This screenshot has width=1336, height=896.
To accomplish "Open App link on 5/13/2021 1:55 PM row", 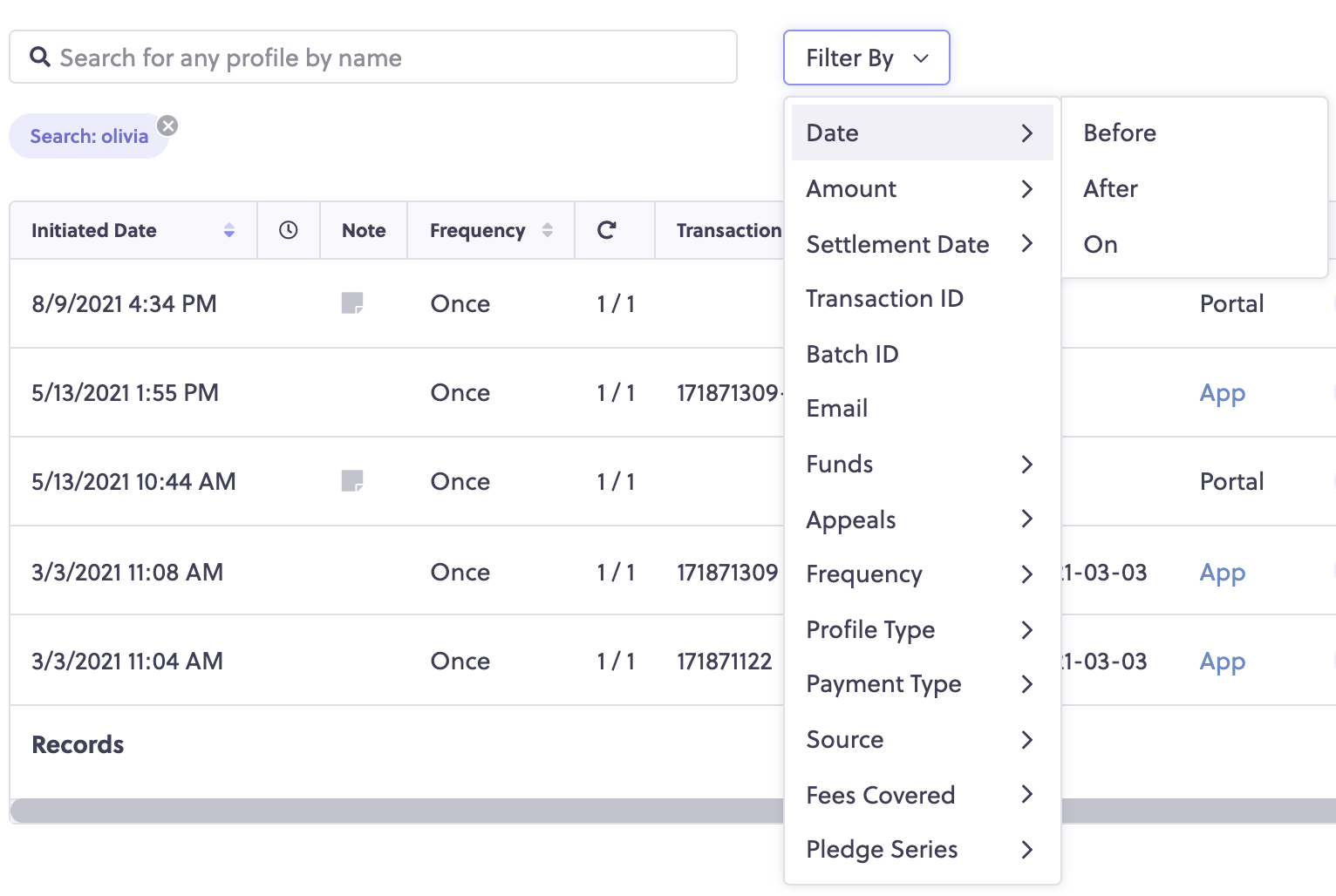I will pyautogui.click(x=1223, y=393).
